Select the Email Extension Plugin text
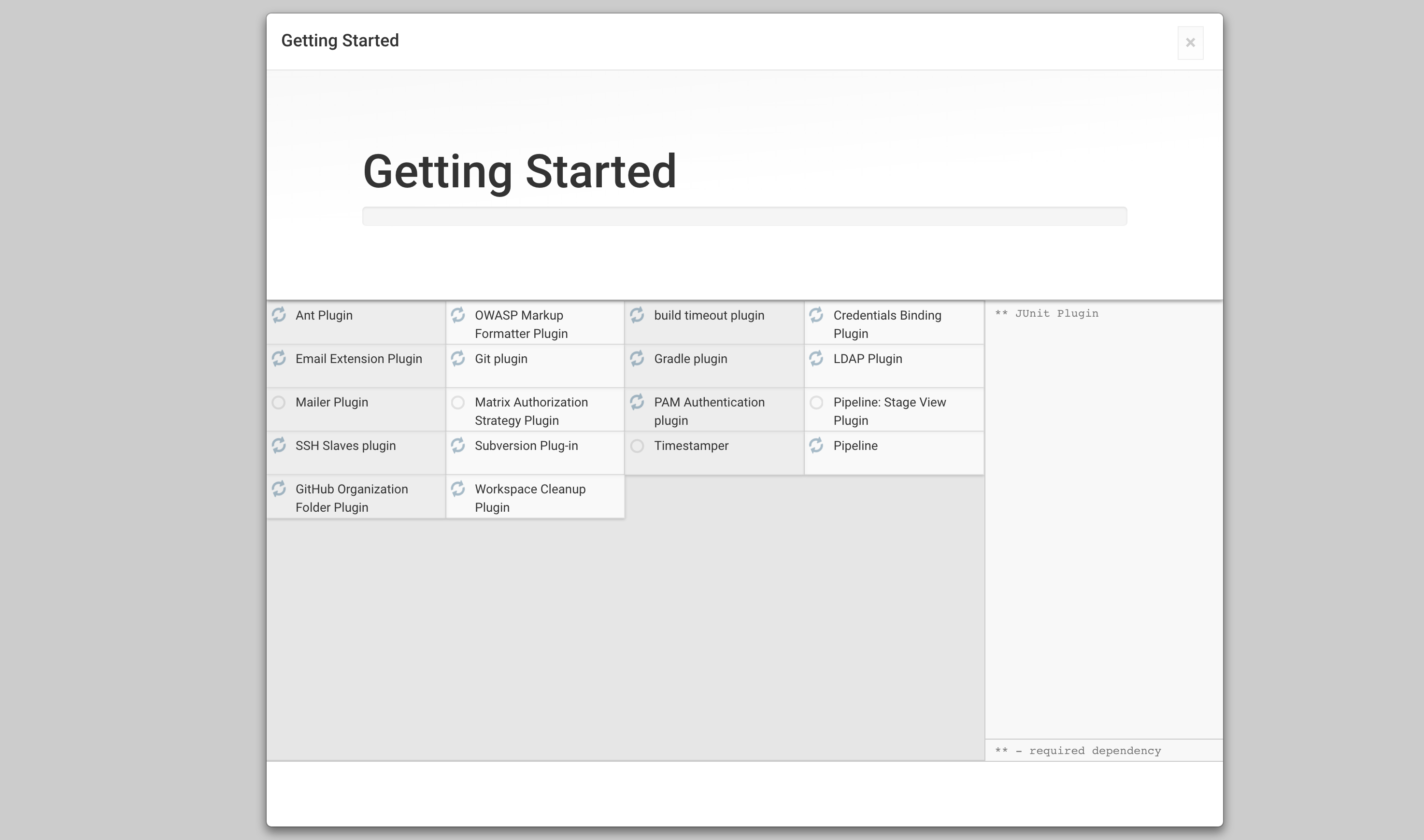1424x840 pixels. [x=359, y=359]
